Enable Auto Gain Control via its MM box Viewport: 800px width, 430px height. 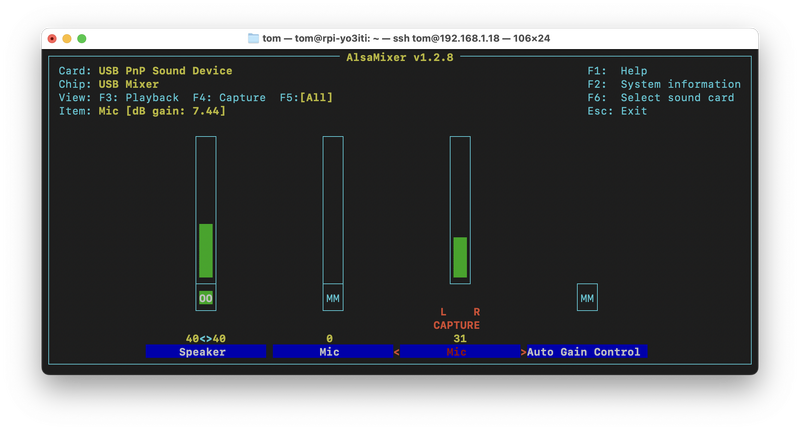[587, 298]
